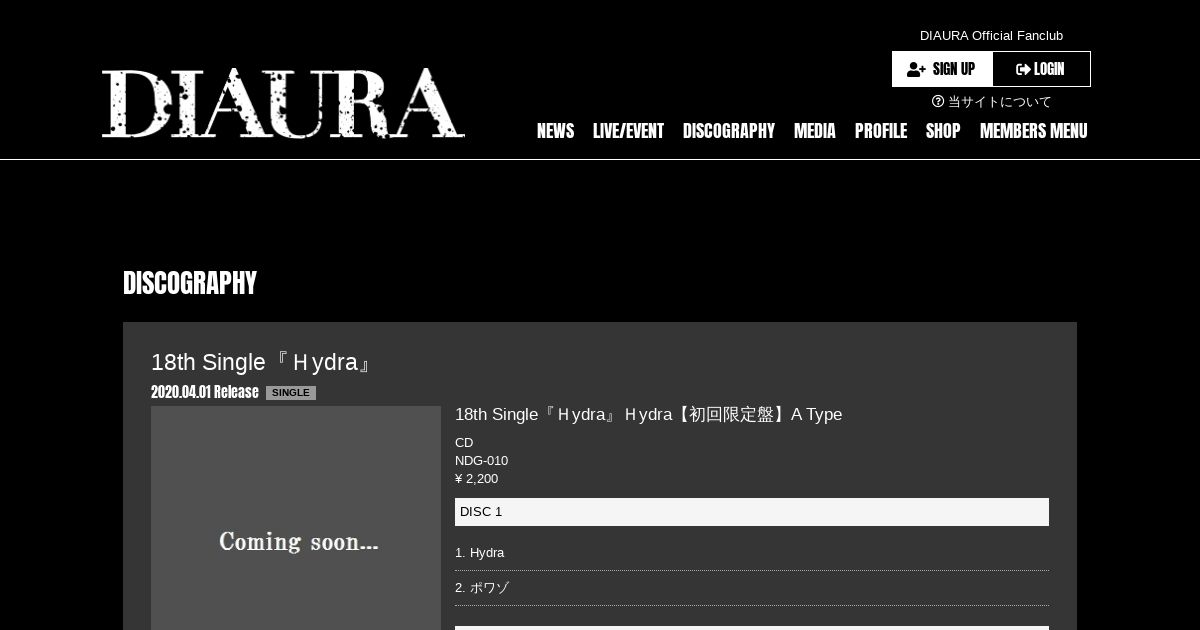The image size is (1200, 630).
Task: Click the 18th Single 『Hydra』 title
Action: click(x=264, y=362)
